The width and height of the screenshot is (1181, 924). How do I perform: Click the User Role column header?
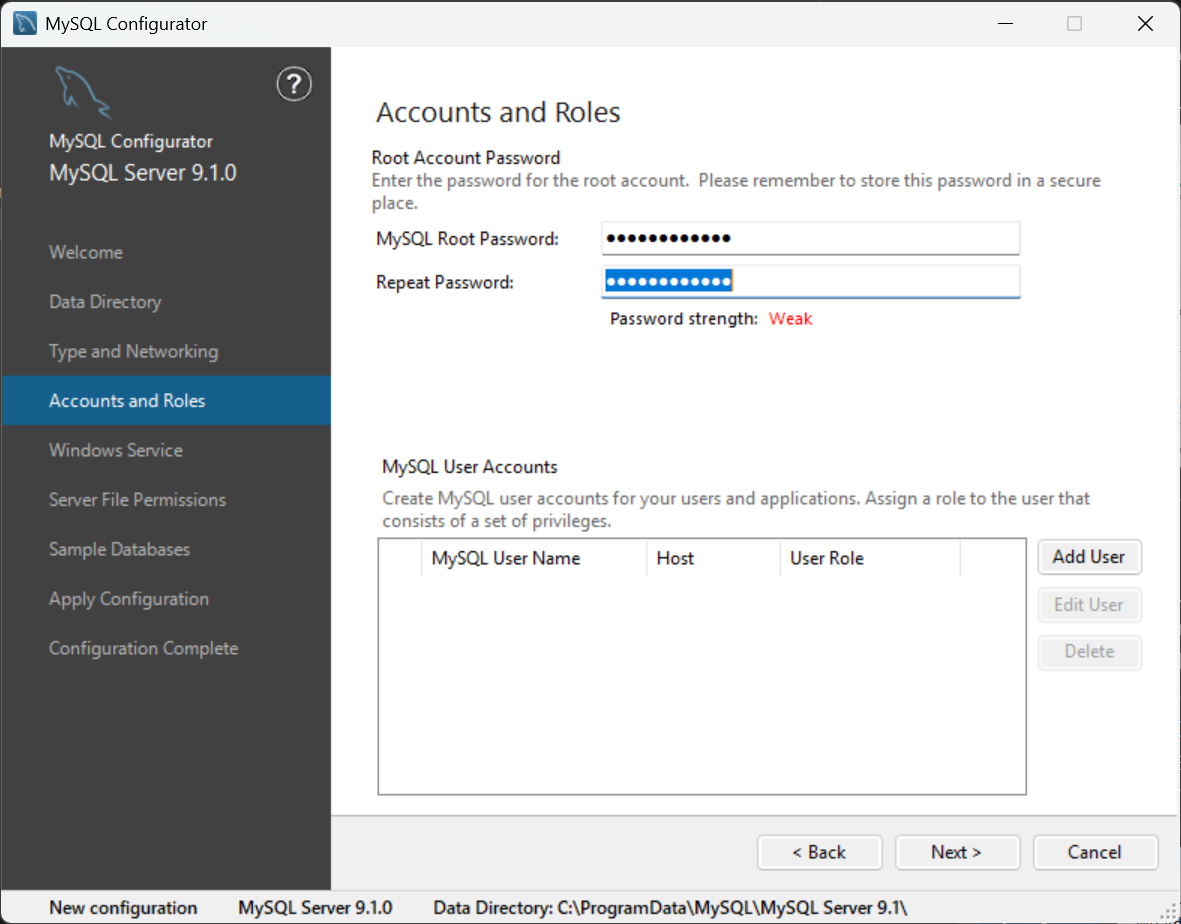(x=827, y=559)
